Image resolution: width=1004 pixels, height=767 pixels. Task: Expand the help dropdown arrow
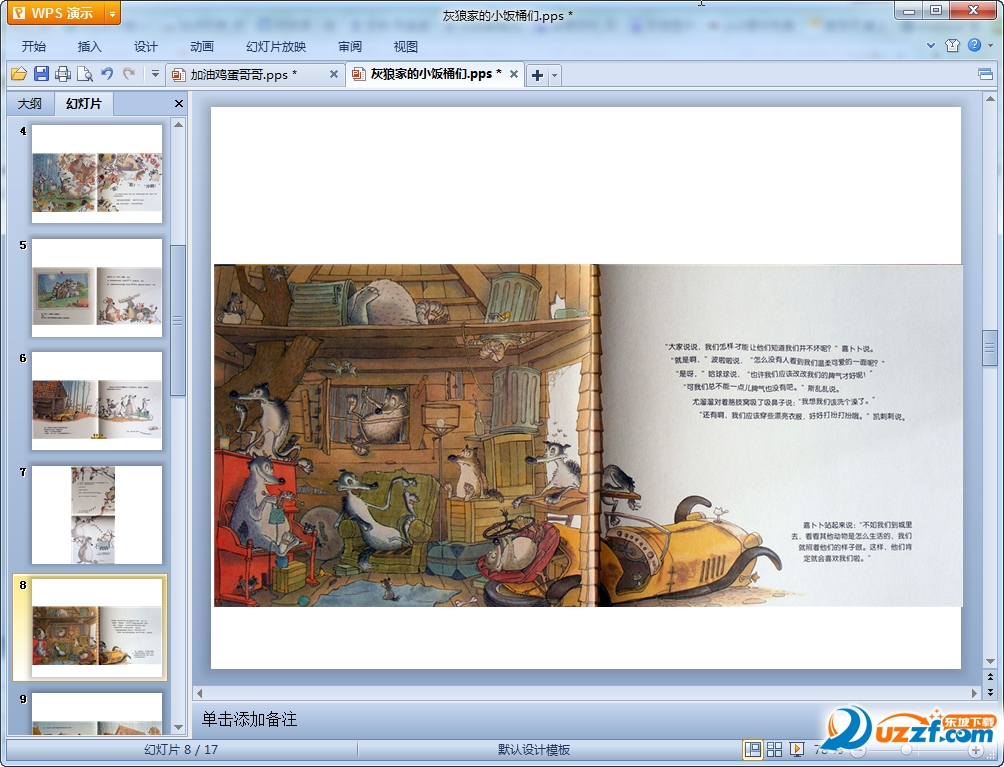(991, 45)
